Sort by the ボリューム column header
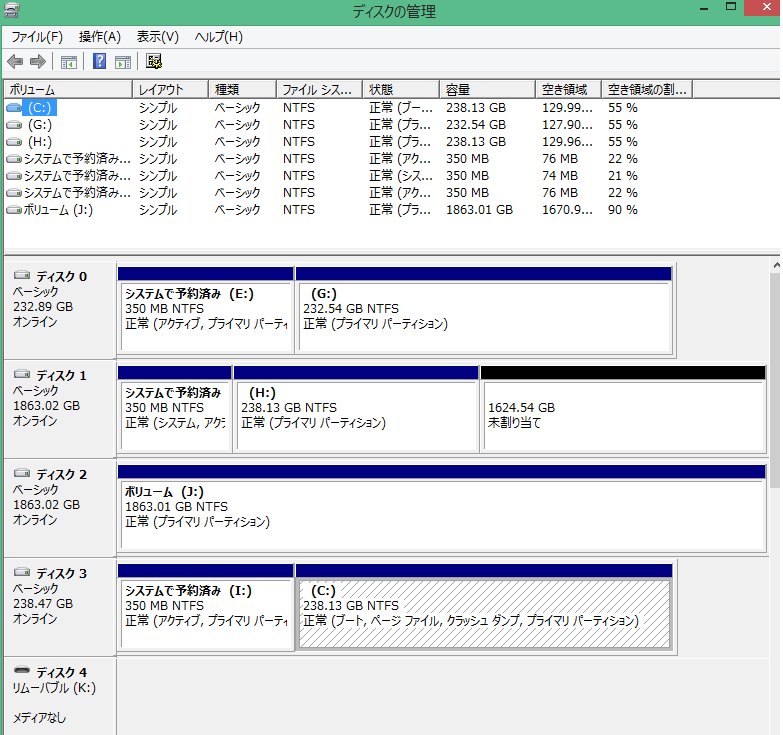 coord(68,89)
